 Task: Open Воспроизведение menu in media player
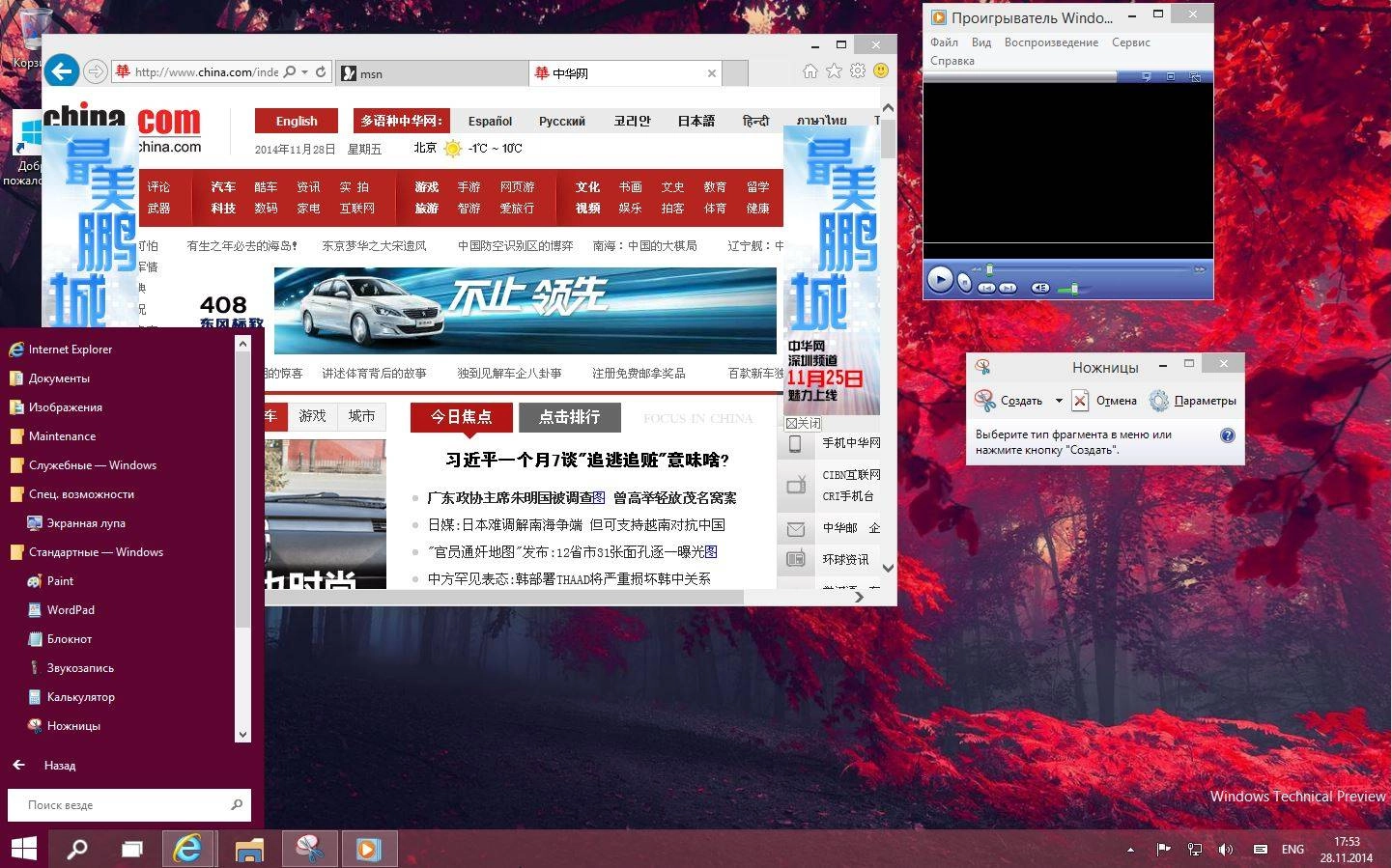click(x=1051, y=42)
